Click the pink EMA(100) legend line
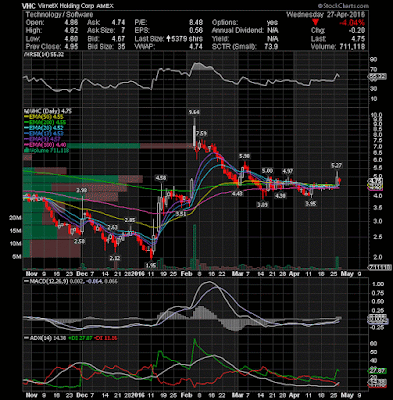The image size is (393, 400). click(28, 145)
